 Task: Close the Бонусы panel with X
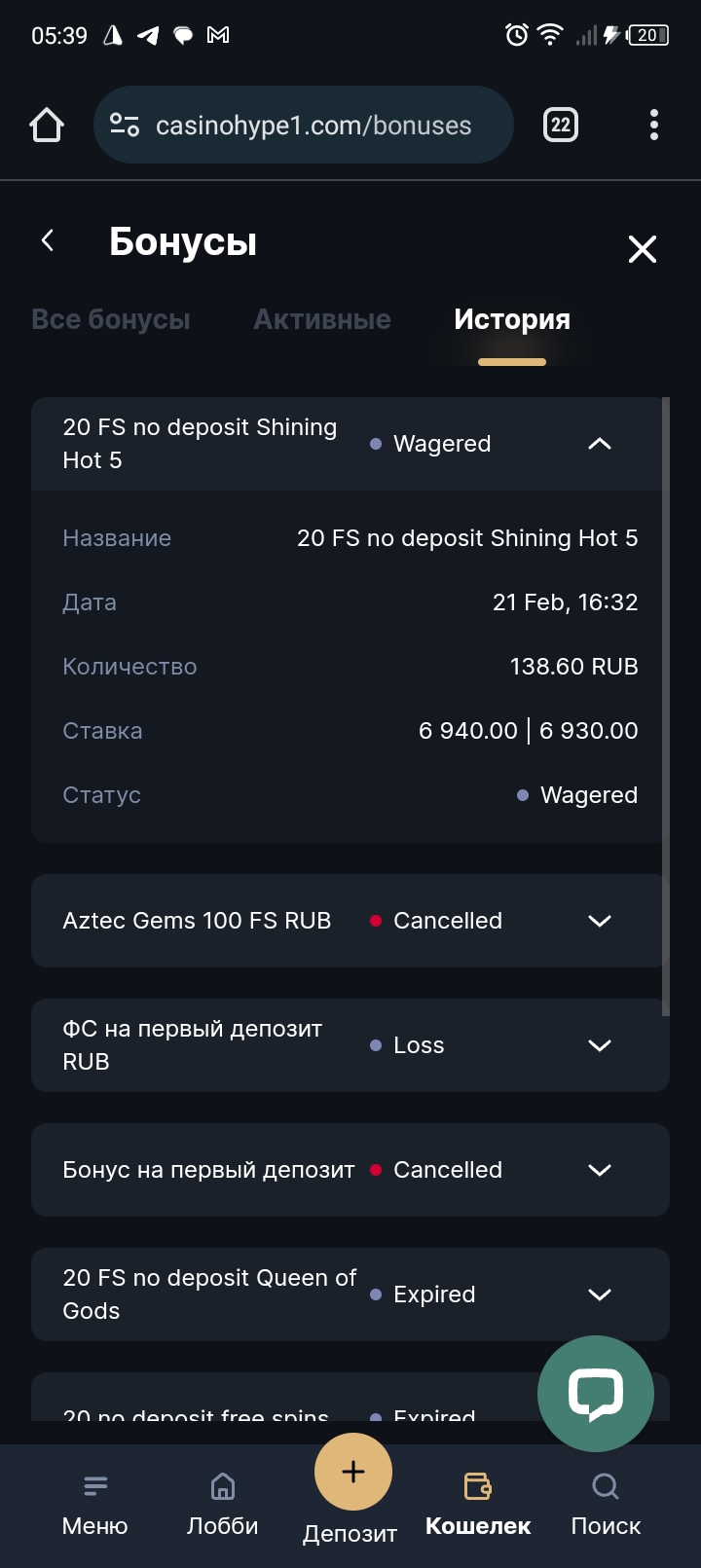point(643,249)
